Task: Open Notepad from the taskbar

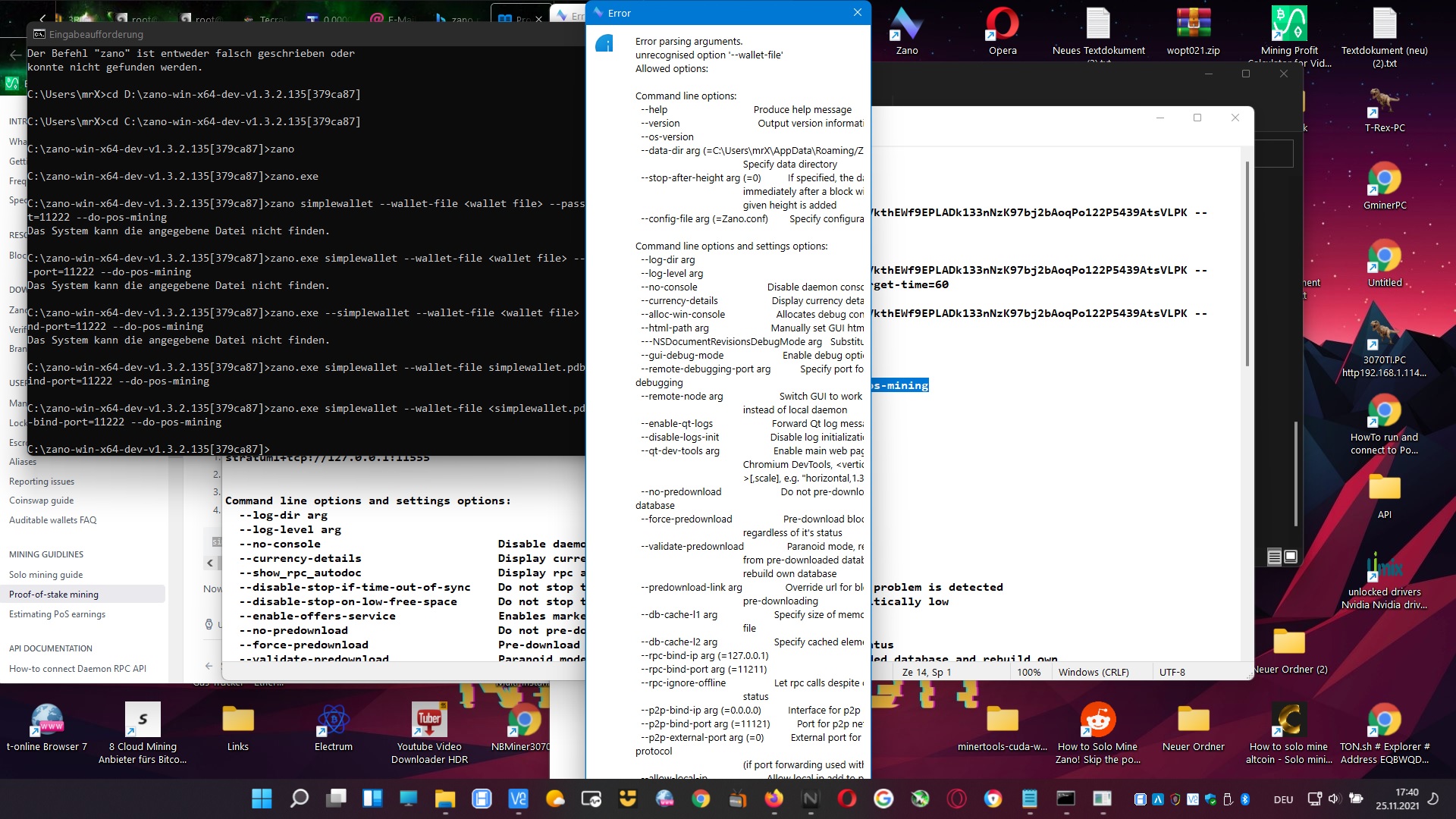Action: (x=1029, y=799)
